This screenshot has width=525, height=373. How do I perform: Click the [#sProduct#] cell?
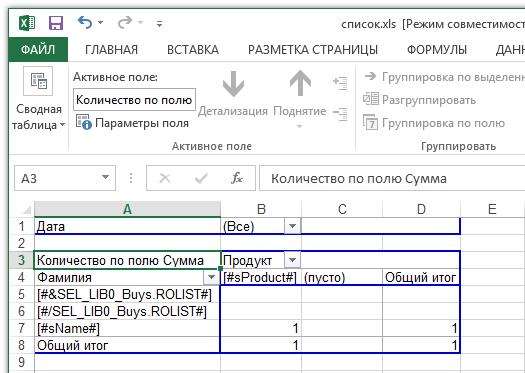click(x=261, y=277)
